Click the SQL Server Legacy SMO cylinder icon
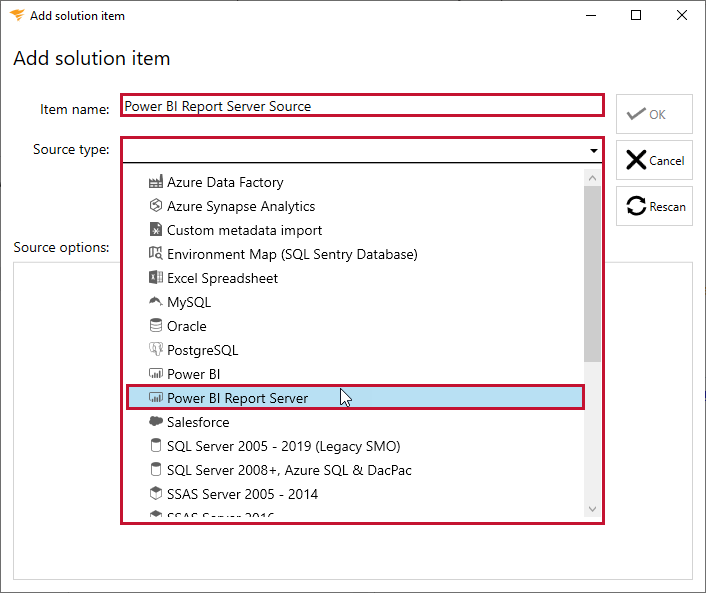Image resolution: width=706 pixels, height=593 pixels. tap(155, 445)
